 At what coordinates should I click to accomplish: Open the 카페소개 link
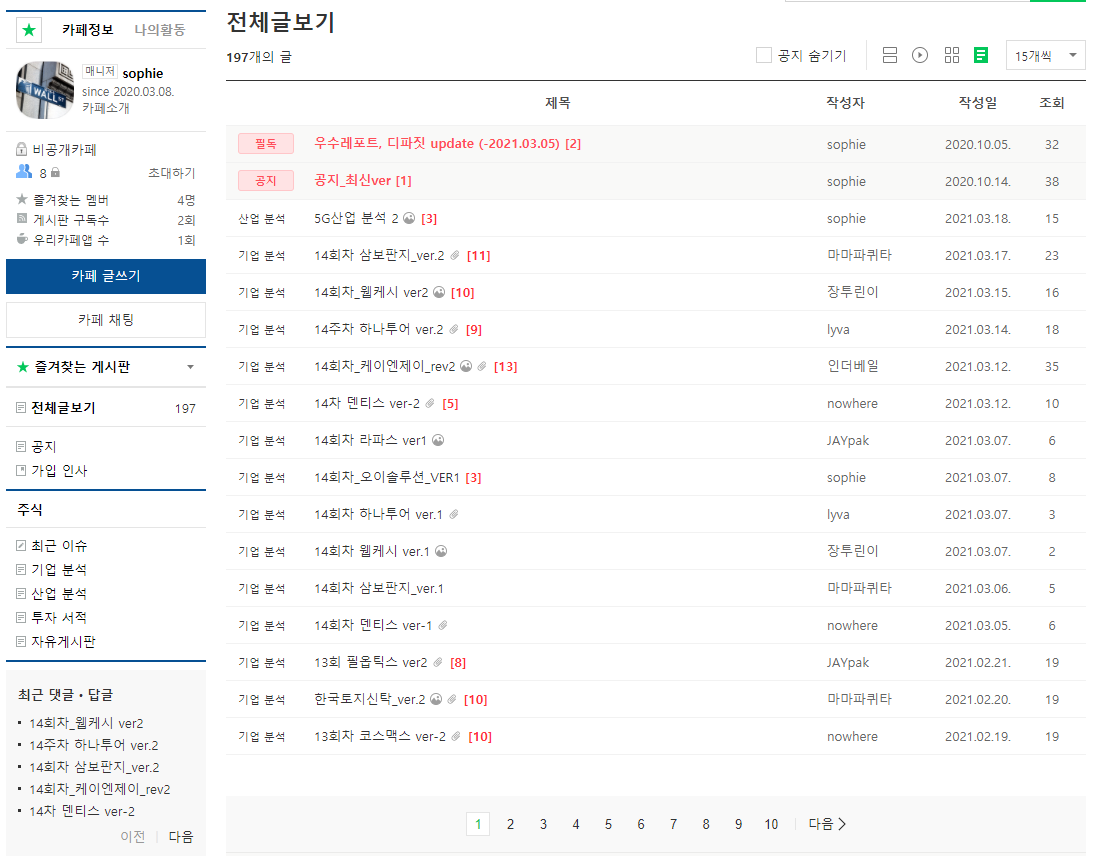coord(106,108)
